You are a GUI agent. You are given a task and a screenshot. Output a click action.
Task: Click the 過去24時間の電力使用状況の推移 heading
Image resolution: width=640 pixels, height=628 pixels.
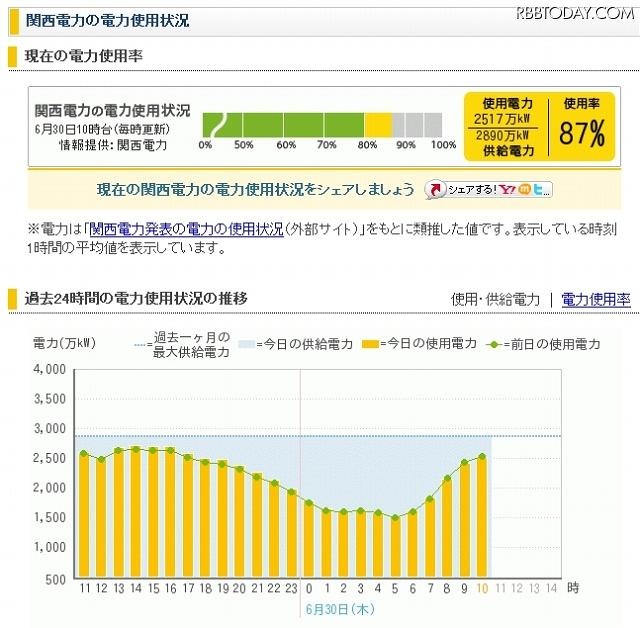pyautogui.click(x=136, y=298)
